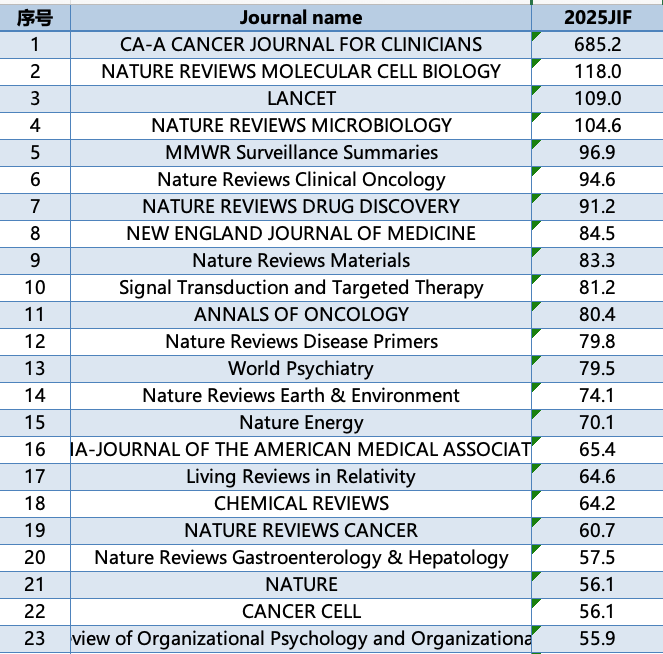Select 'Nature Reviews Earth & Environment' cell
663x654 pixels.
tap(301, 396)
